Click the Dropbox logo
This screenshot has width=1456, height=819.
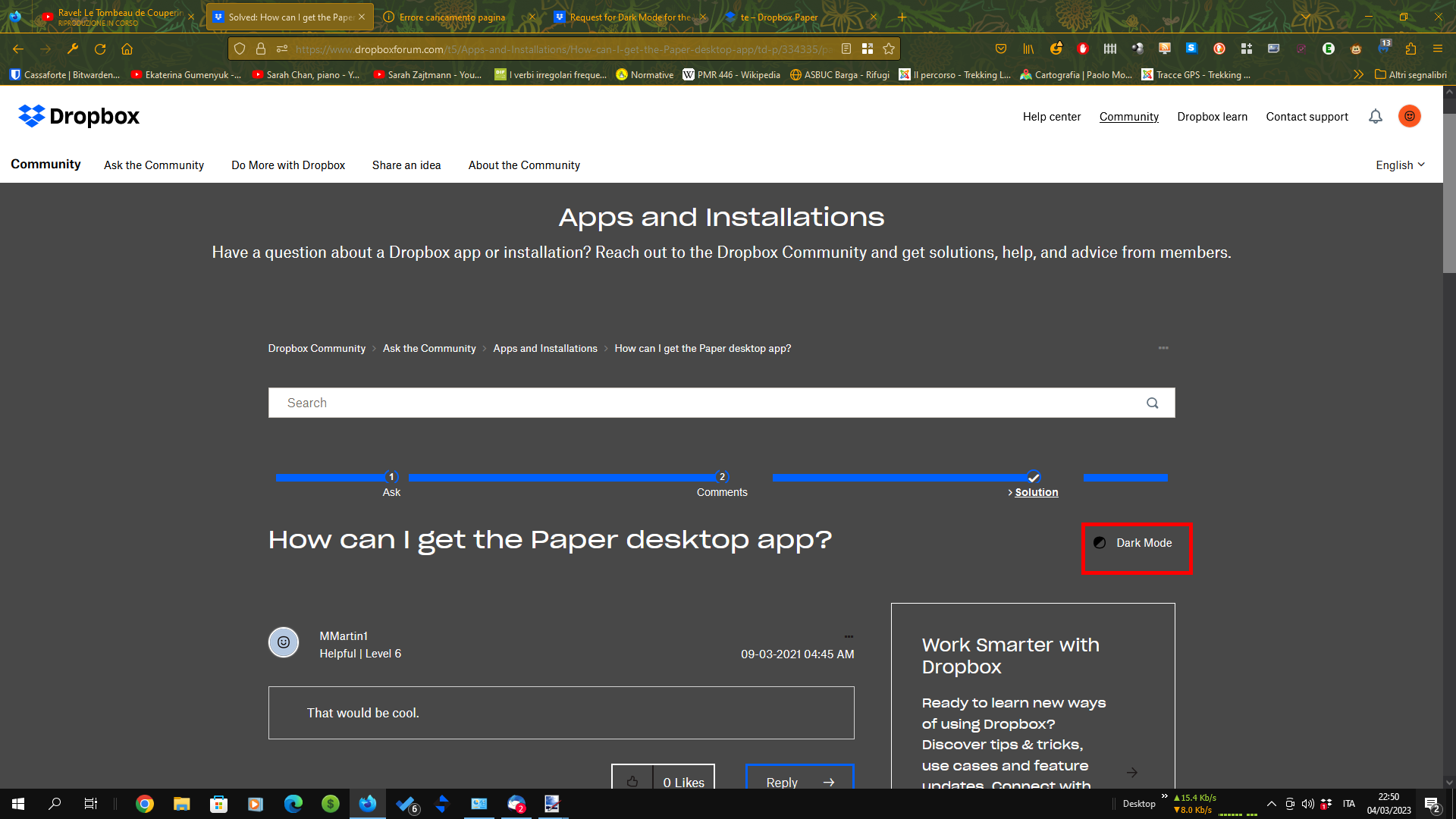(79, 116)
